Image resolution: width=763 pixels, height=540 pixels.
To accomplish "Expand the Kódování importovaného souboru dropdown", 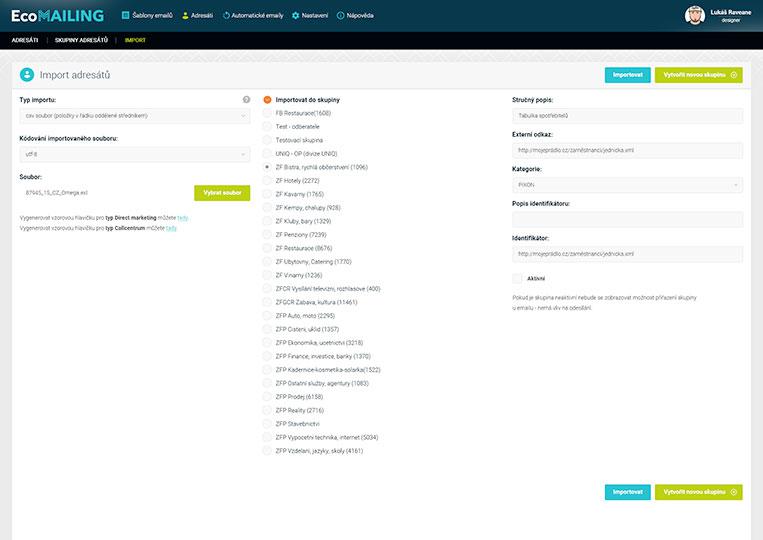I will [x=134, y=154].
